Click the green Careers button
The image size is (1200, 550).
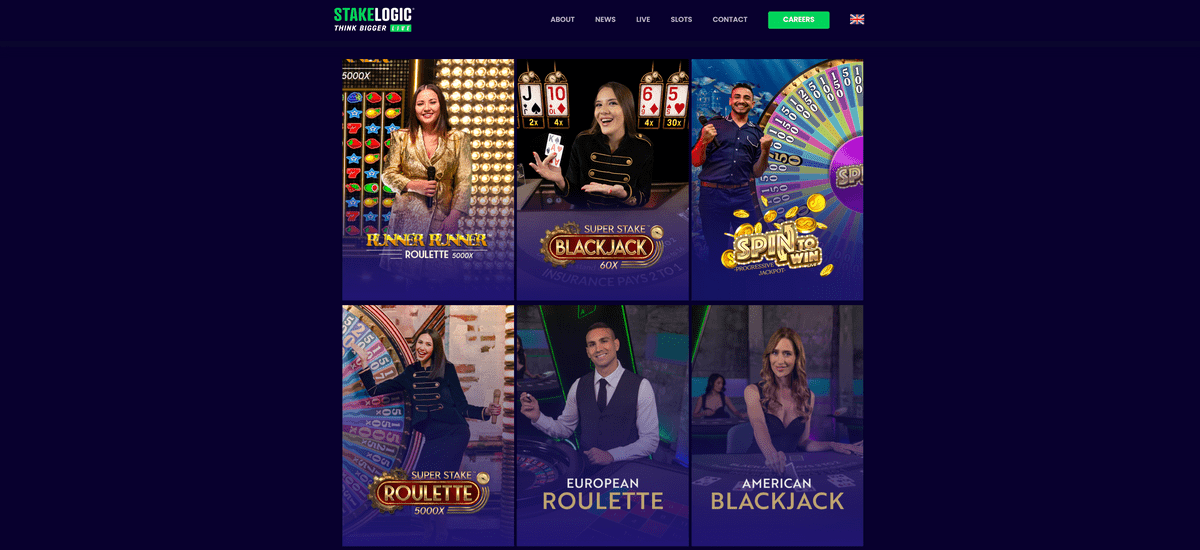pos(798,20)
